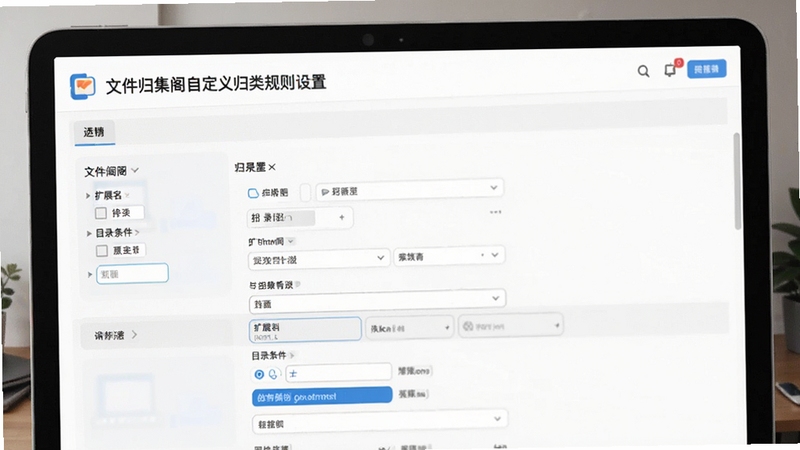Click the search magnifier icon in header
The height and width of the screenshot is (450, 800).
tap(643, 71)
